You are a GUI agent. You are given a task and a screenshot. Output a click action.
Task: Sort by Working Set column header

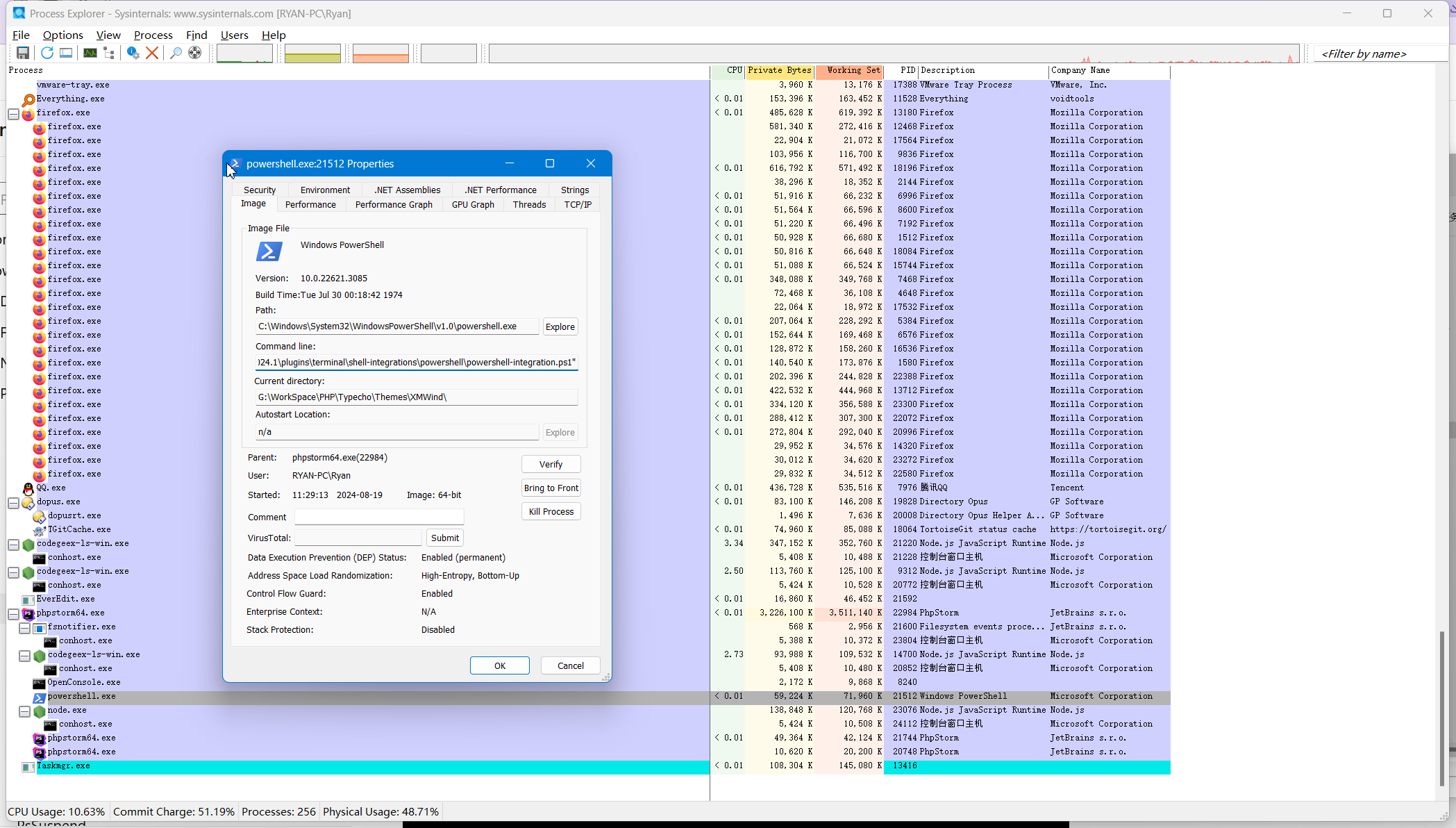tap(848, 70)
